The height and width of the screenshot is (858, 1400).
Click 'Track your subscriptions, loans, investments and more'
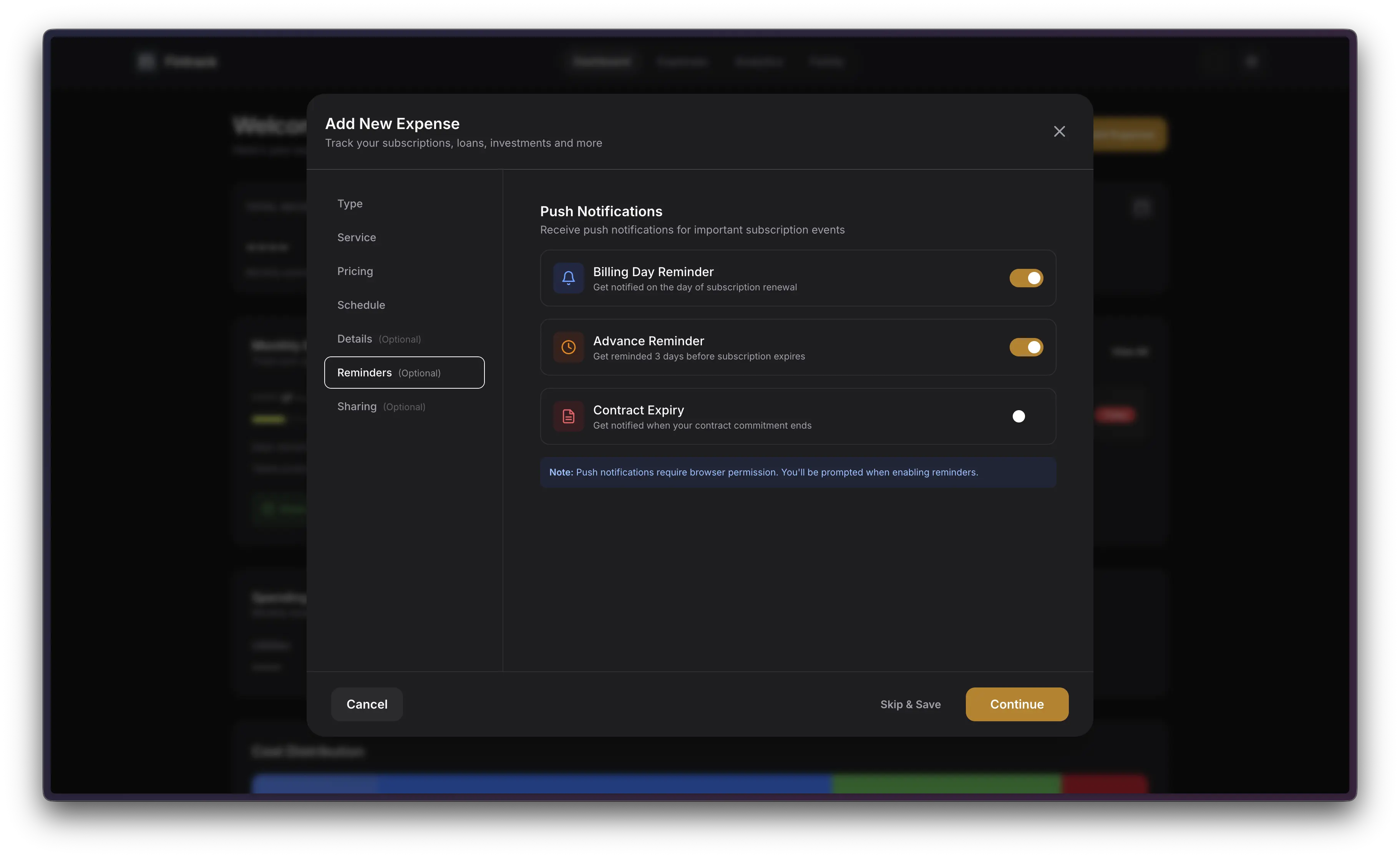(x=464, y=143)
